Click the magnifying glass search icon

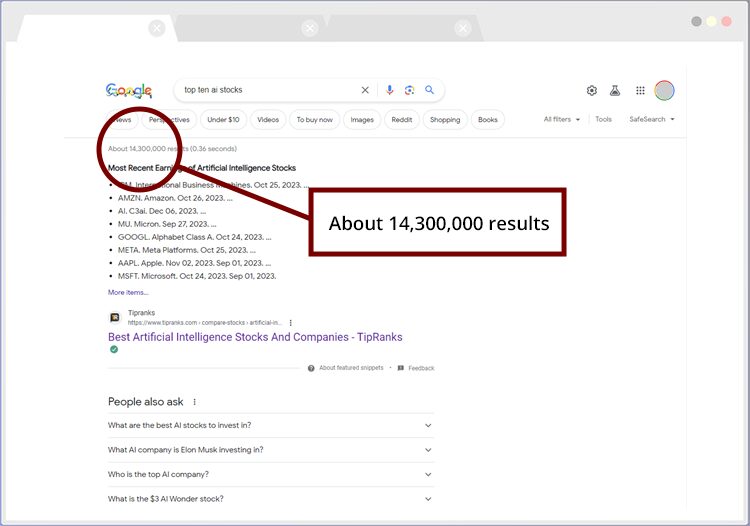pos(430,90)
